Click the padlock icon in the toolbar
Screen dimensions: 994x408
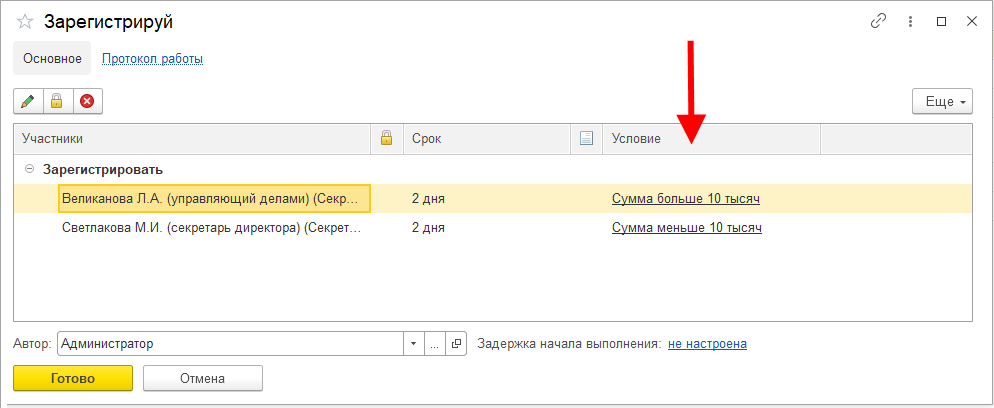tap(57, 101)
